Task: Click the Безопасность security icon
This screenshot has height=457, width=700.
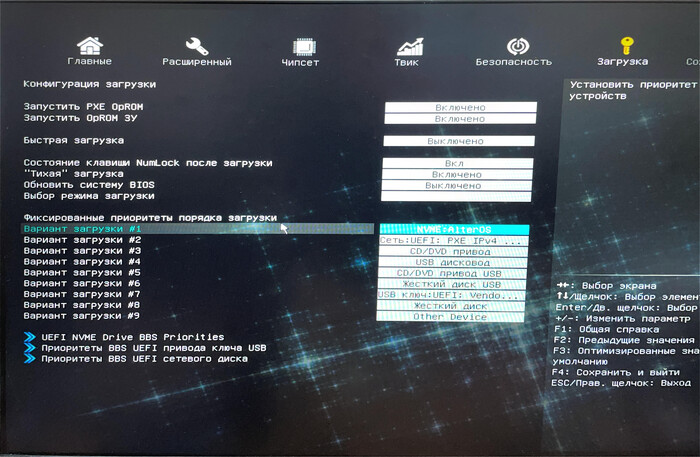Action: (516, 46)
